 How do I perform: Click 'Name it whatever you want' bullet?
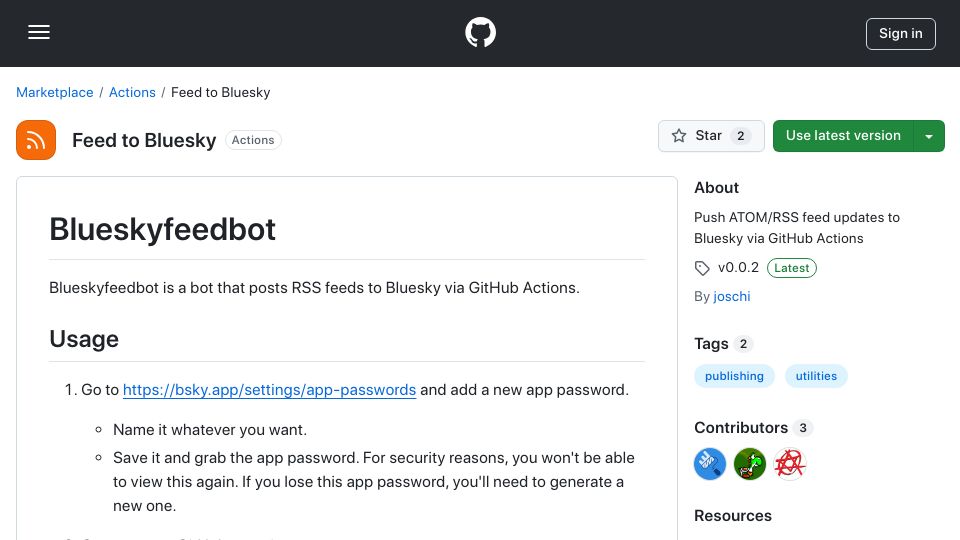(x=210, y=430)
